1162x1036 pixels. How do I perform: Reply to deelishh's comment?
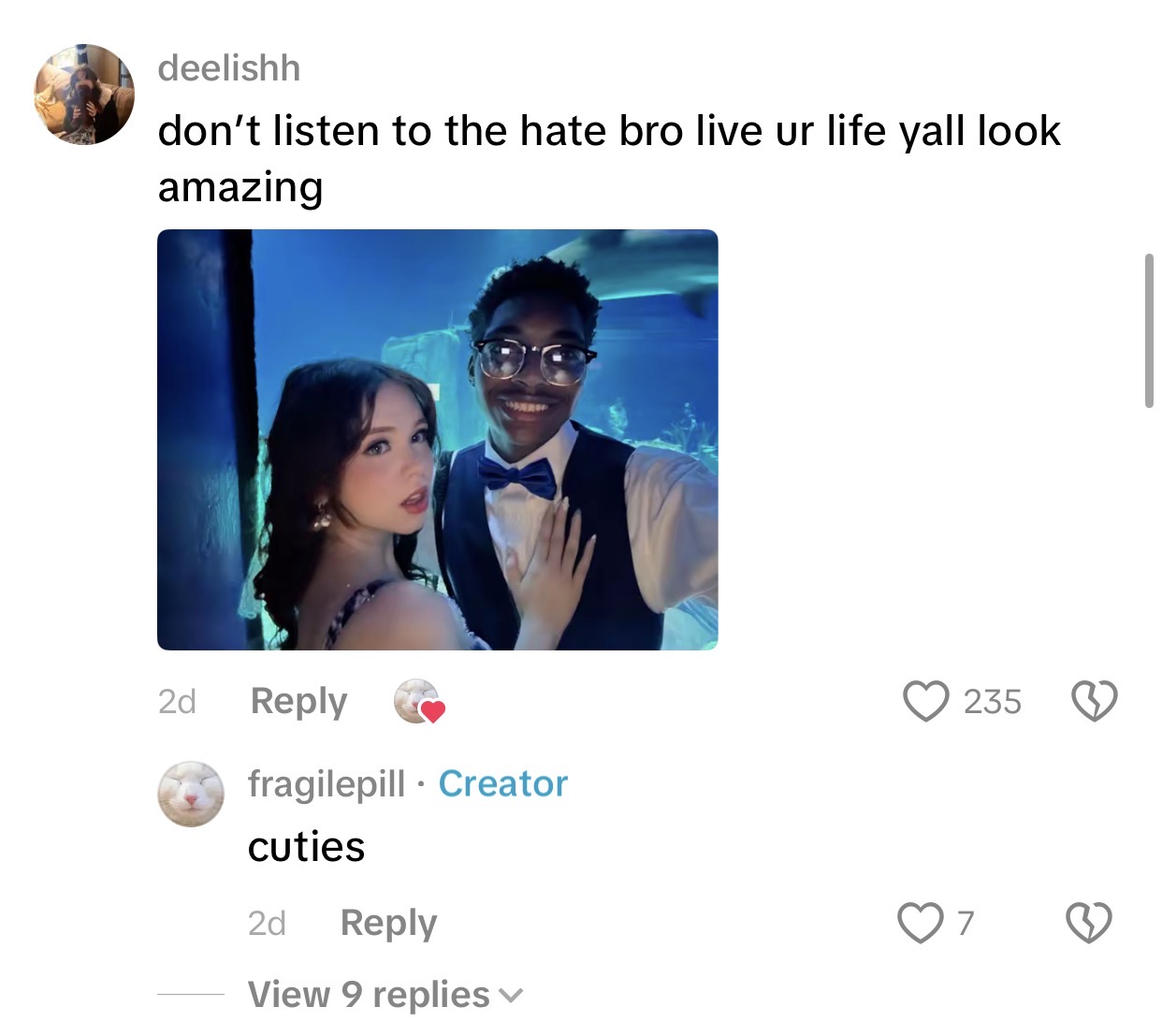[298, 701]
